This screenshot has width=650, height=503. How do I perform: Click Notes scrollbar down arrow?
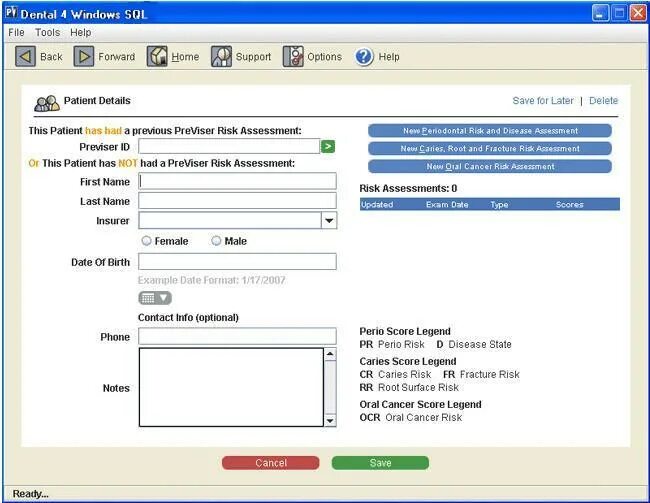pos(330,420)
